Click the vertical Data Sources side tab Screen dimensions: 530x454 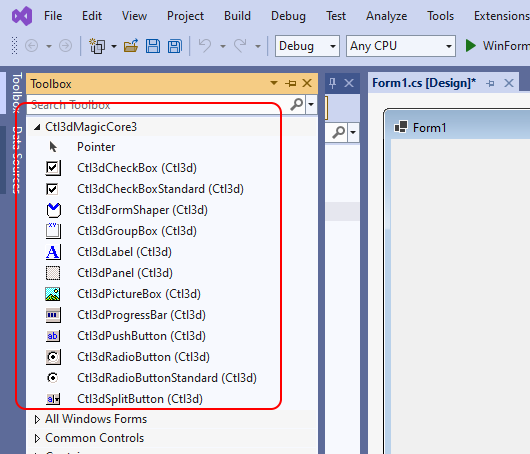pos(16,160)
